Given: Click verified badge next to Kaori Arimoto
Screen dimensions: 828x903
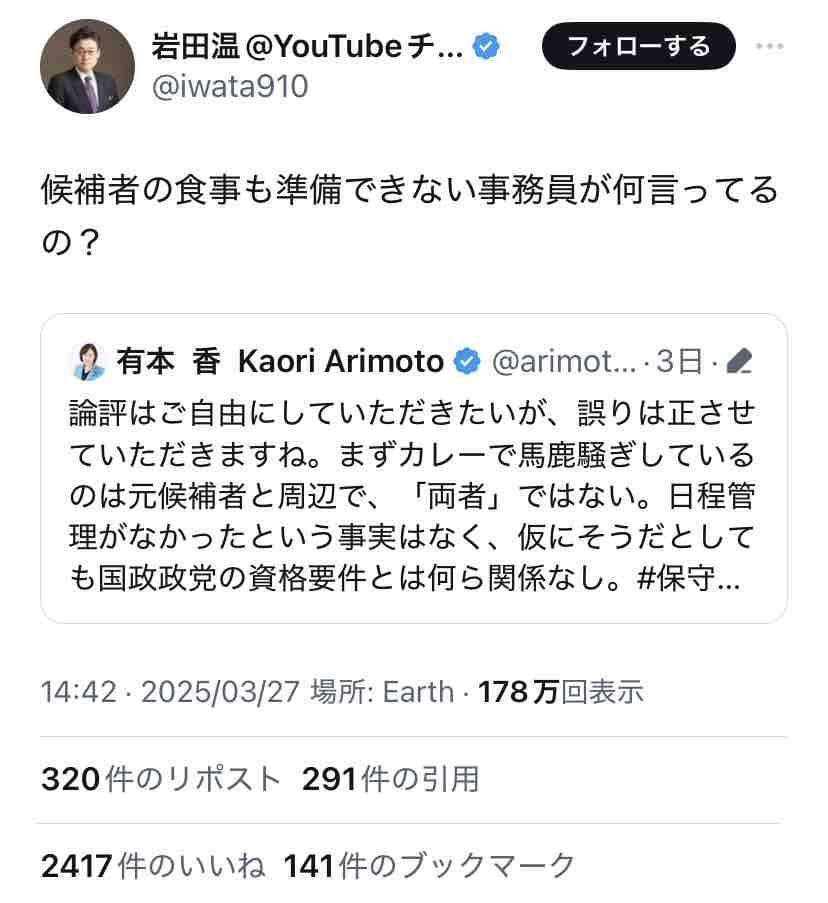Looking at the screenshot, I should (466, 361).
